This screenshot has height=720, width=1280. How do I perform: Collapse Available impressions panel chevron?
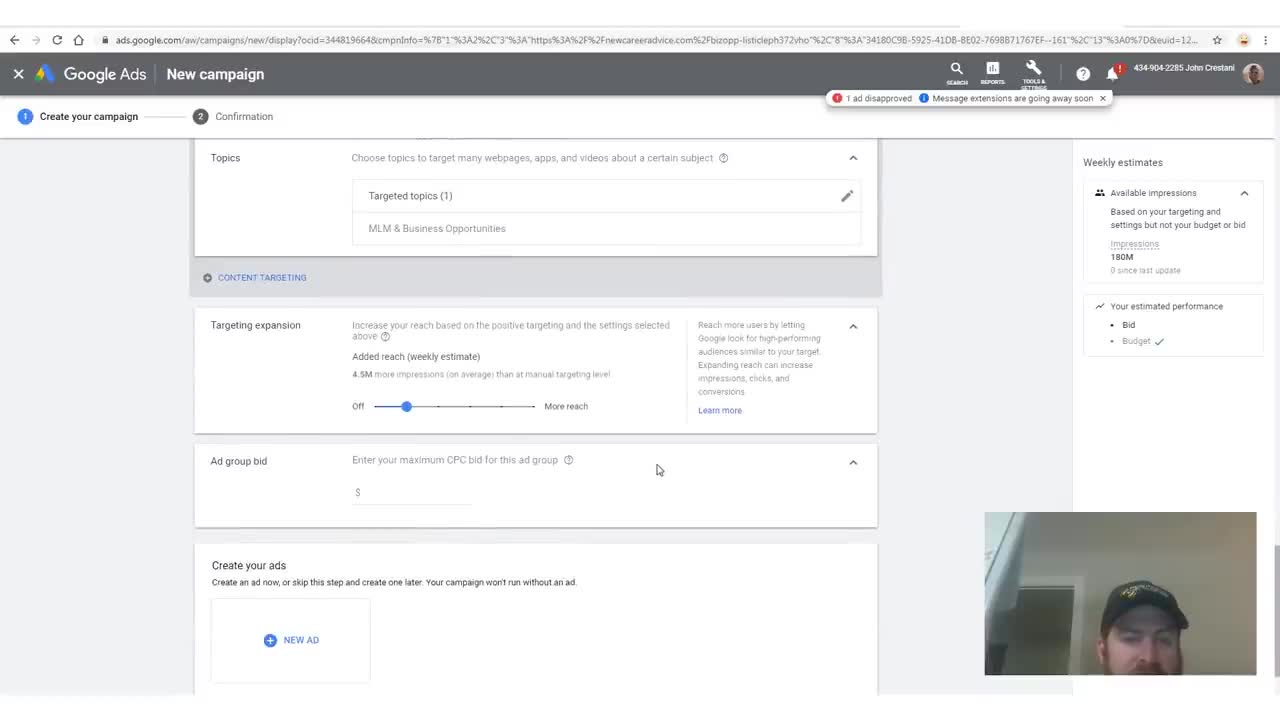(x=1244, y=193)
